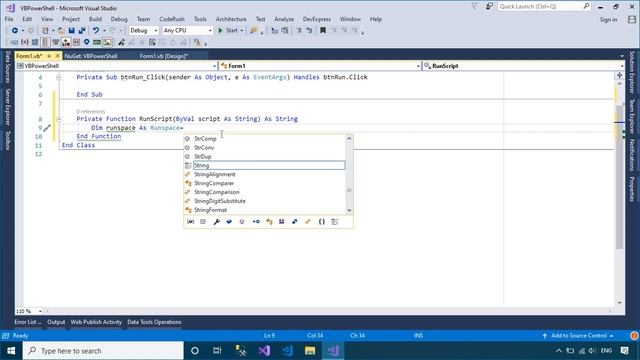Switch to the Form1.vb [Design] tab
The image size is (640, 360).
click(164, 56)
